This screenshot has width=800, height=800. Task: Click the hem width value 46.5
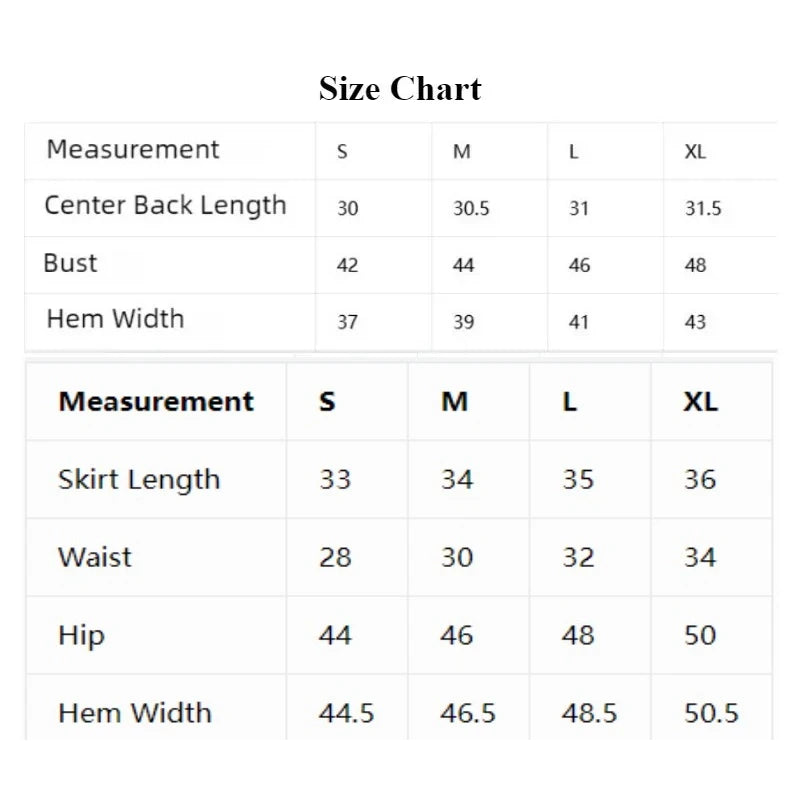(468, 713)
